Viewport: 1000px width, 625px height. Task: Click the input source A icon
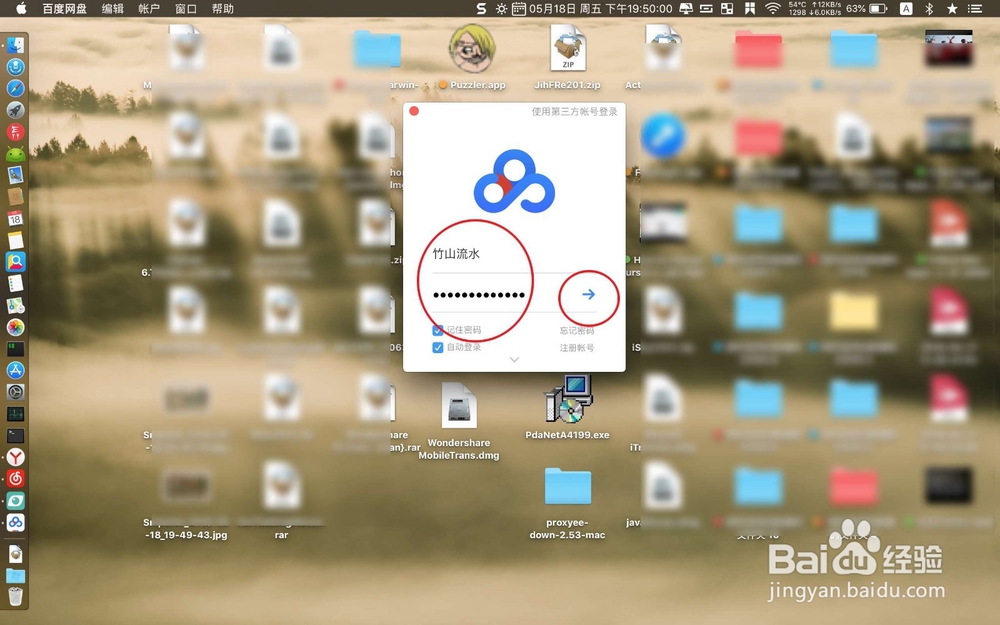(x=906, y=9)
